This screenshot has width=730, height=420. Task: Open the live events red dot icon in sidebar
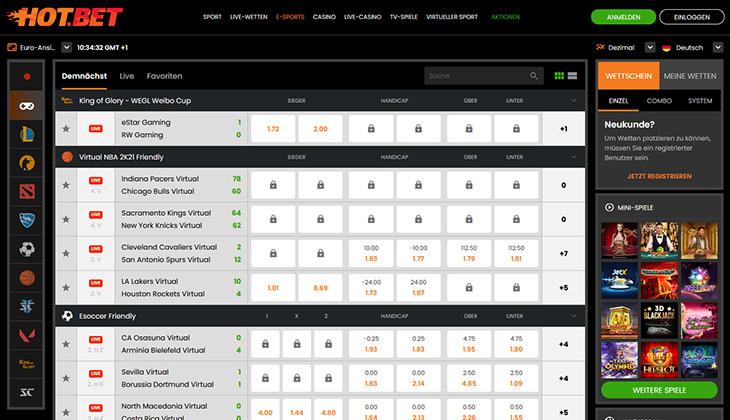pyautogui.click(x=27, y=76)
